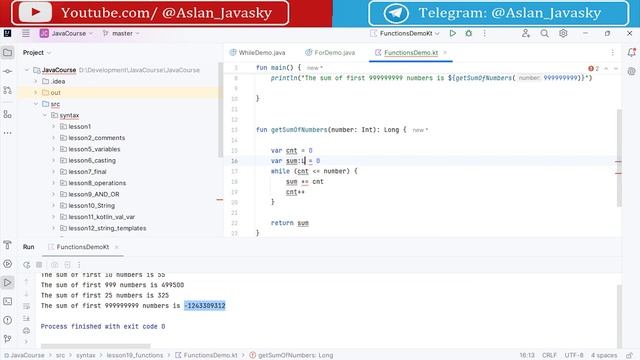Viewport: 640px width, 360px height.
Task: Open line:column position indicator
Action: pos(527,356)
